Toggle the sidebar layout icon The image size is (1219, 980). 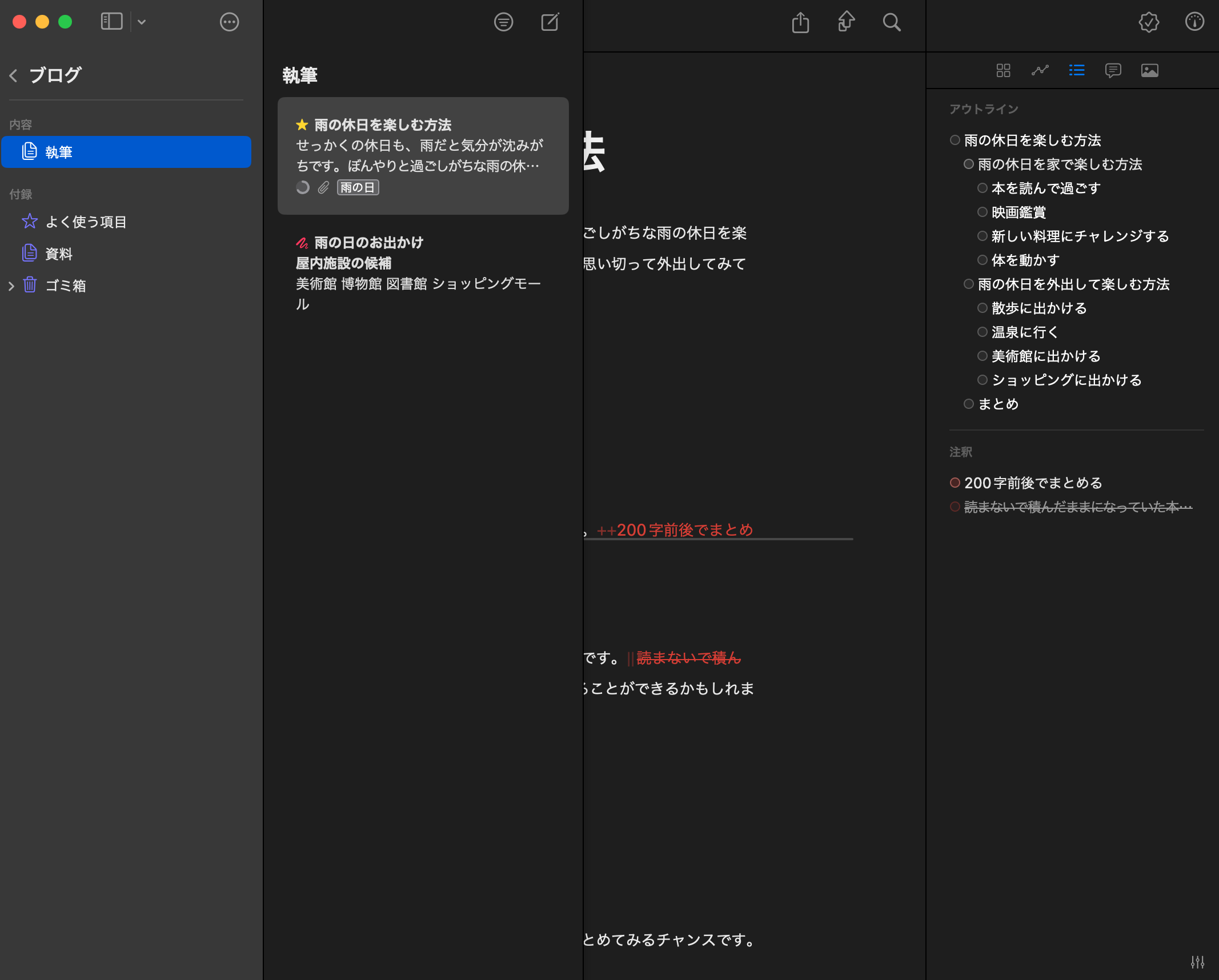click(111, 22)
